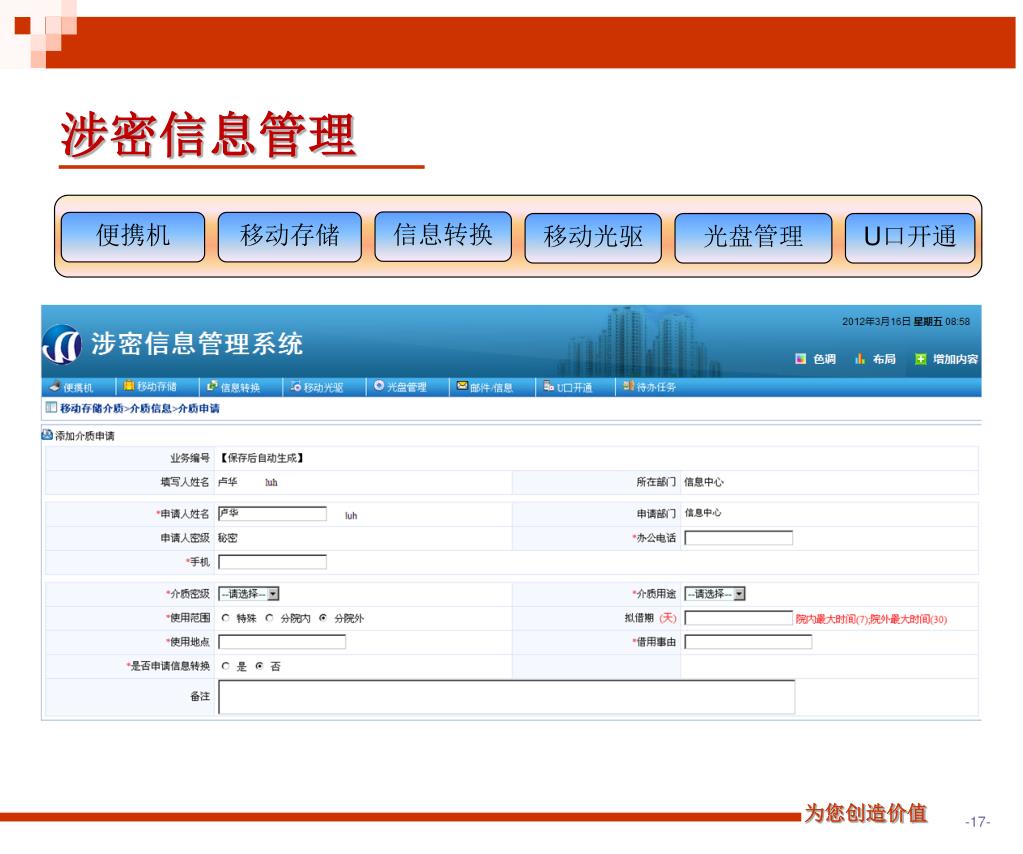Click the 办公电话 input field
Screen dimensions: 1023x854
(x=739, y=538)
